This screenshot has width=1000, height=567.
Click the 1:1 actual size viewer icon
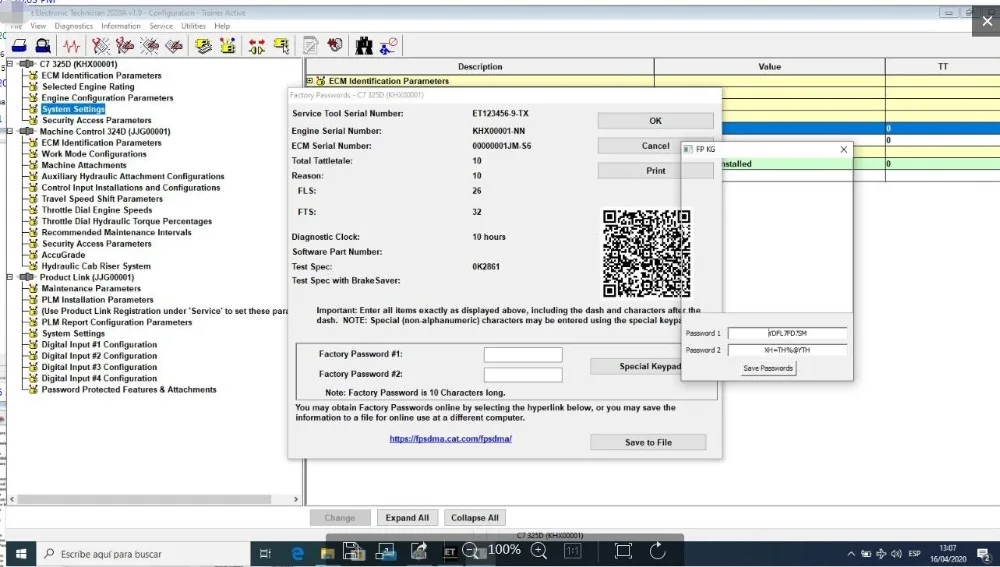pos(573,551)
